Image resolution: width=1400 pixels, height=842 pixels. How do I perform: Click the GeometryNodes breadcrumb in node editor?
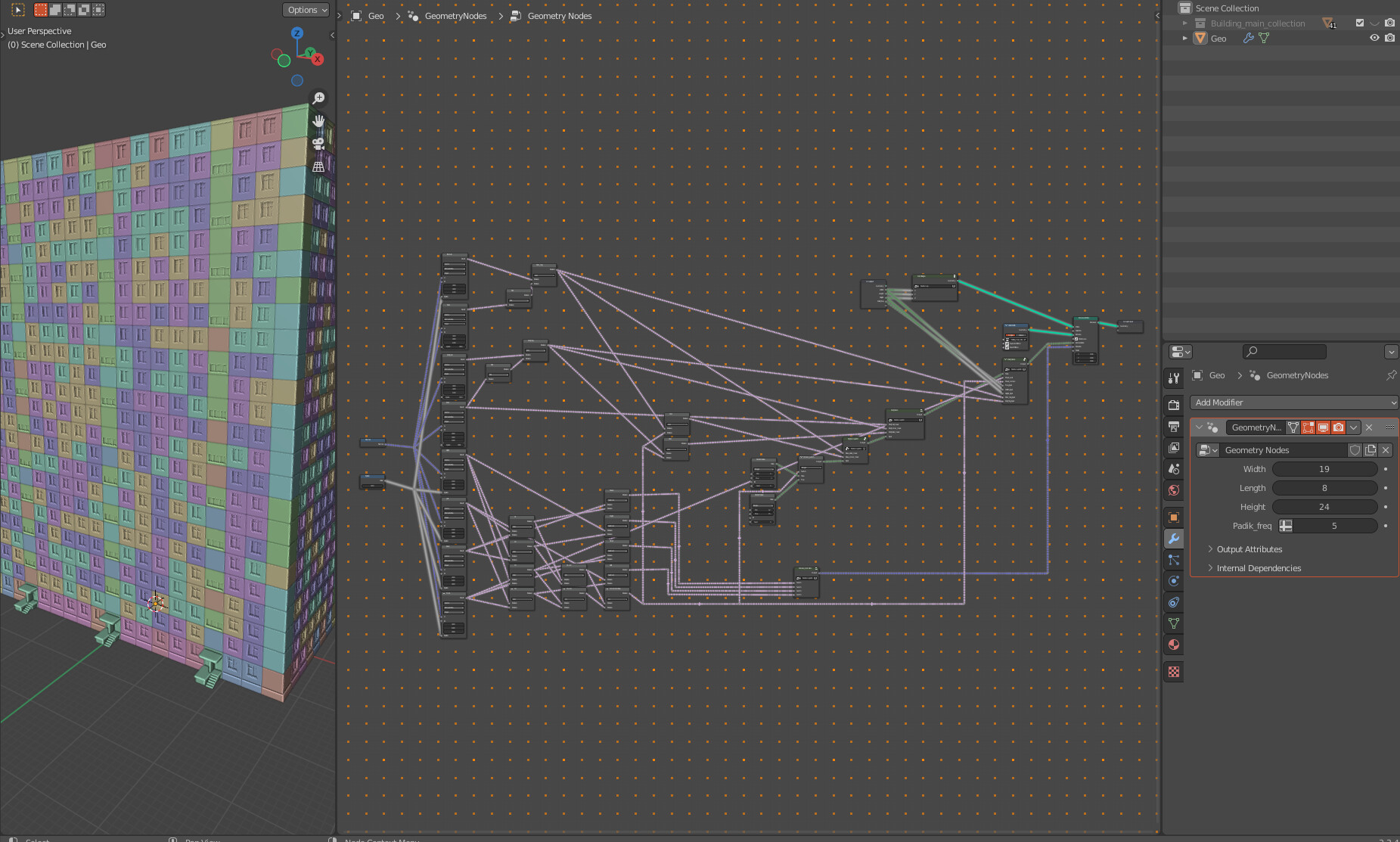pyautogui.click(x=455, y=15)
